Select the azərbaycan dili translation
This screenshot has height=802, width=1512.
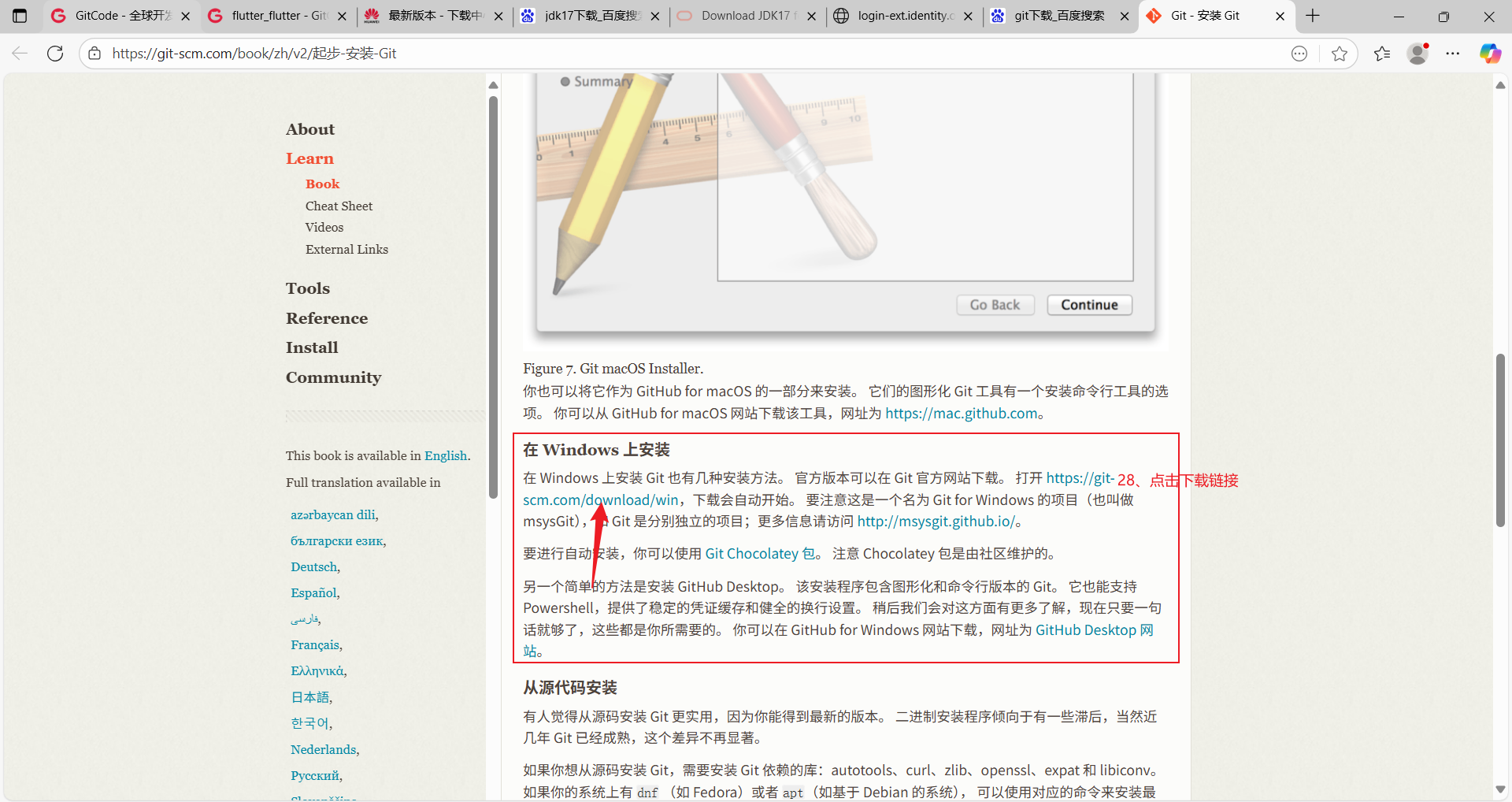(333, 514)
